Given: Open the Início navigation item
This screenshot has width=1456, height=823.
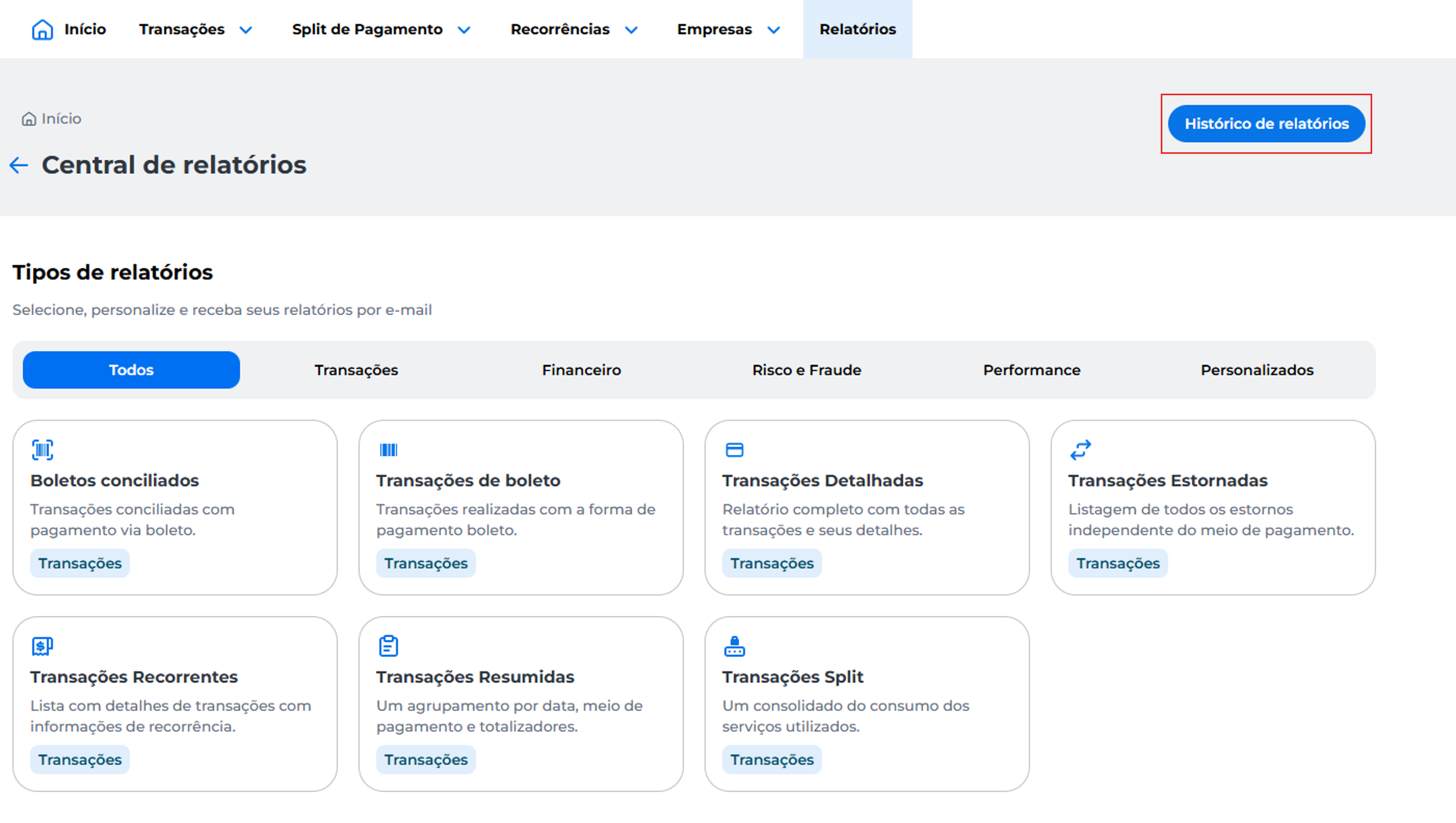Looking at the screenshot, I should 85,29.
